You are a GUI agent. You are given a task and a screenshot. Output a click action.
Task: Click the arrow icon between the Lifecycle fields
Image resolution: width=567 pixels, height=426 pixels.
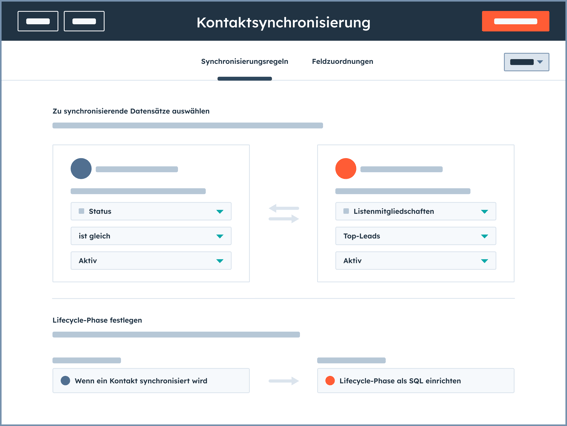tap(284, 380)
